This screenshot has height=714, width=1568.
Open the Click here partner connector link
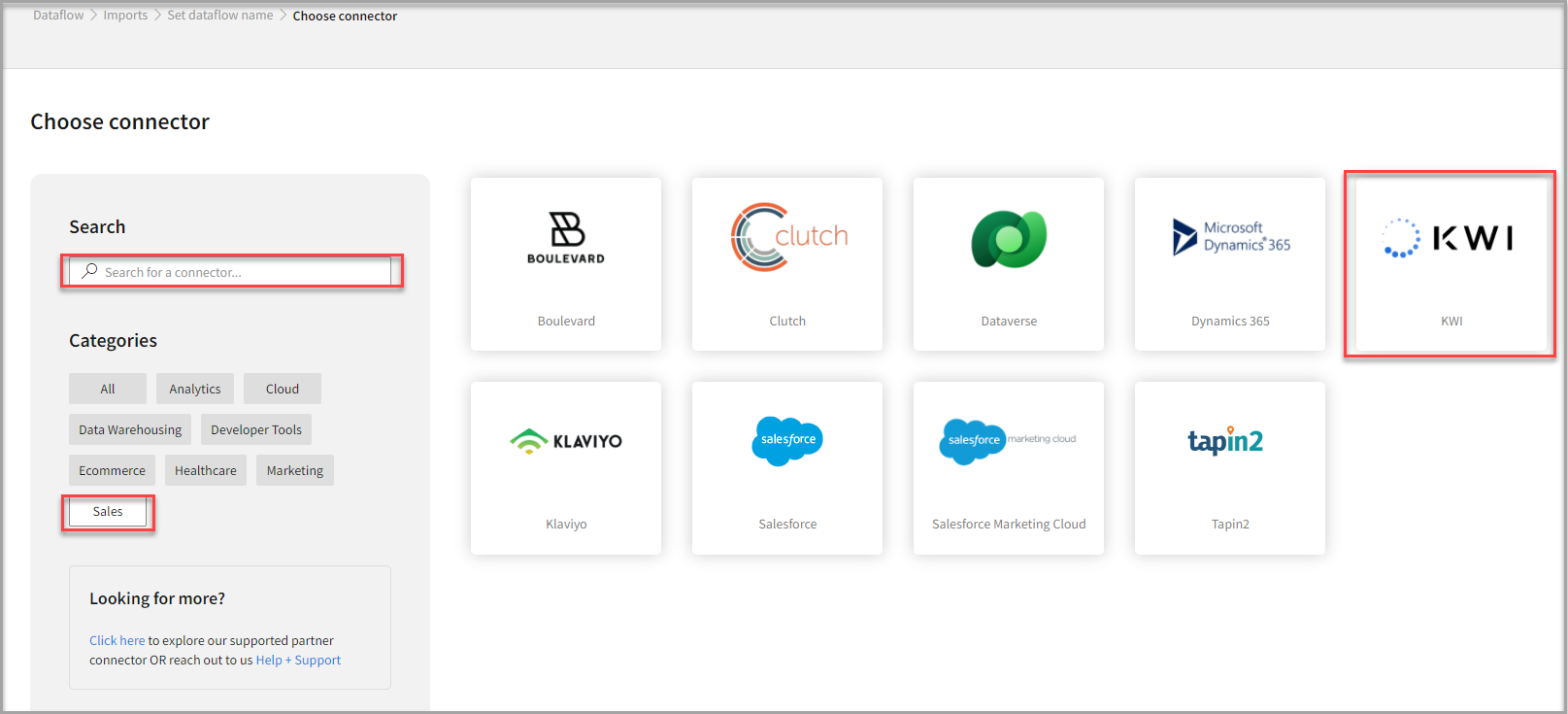coord(117,640)
